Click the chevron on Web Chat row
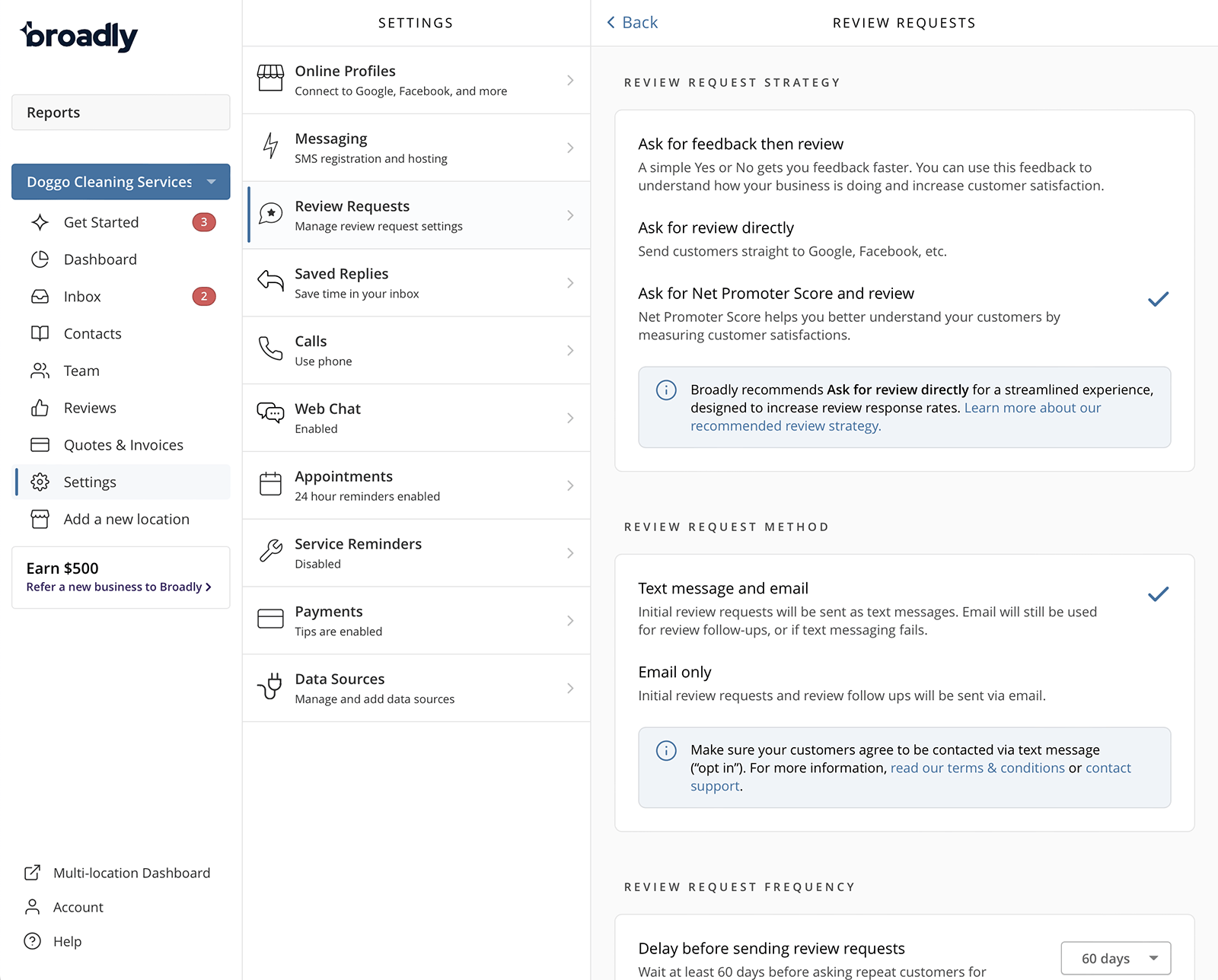 tap(570, 418)
